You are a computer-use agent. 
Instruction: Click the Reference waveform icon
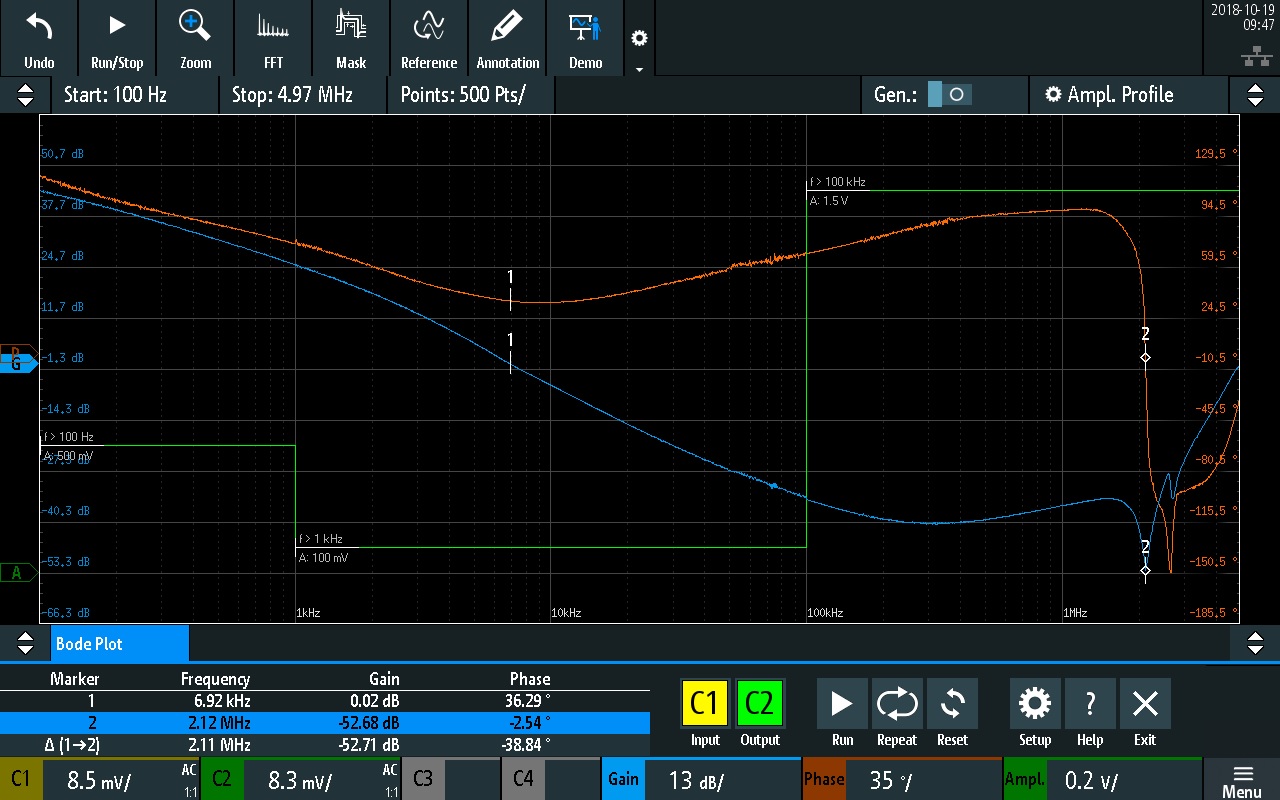tap(429, 27)
